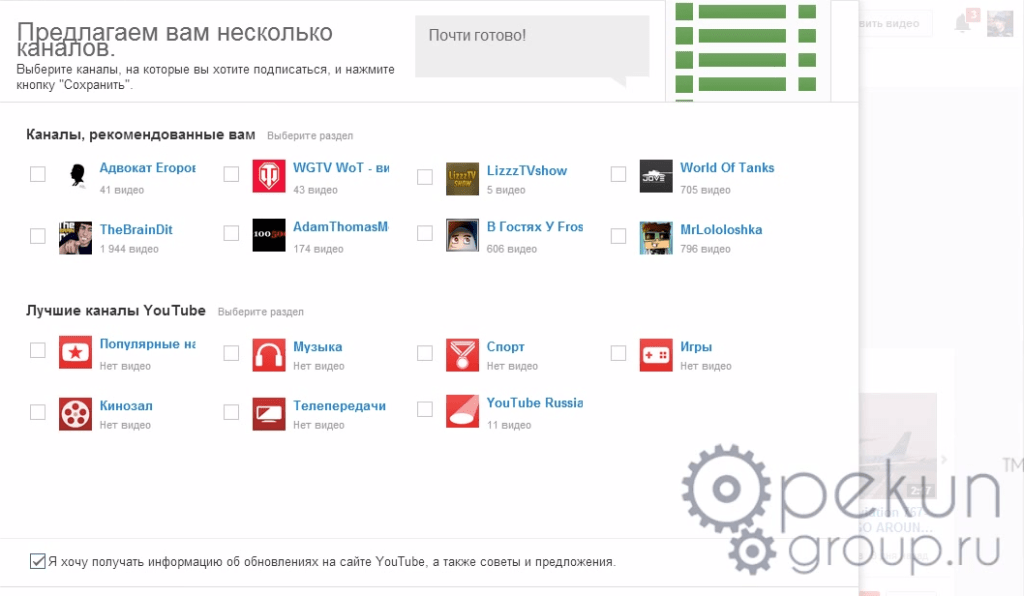Check the Адвокат Егоров channel checkbox
Viewport: 1024px width, 596px height.
(x=38, y=174)
